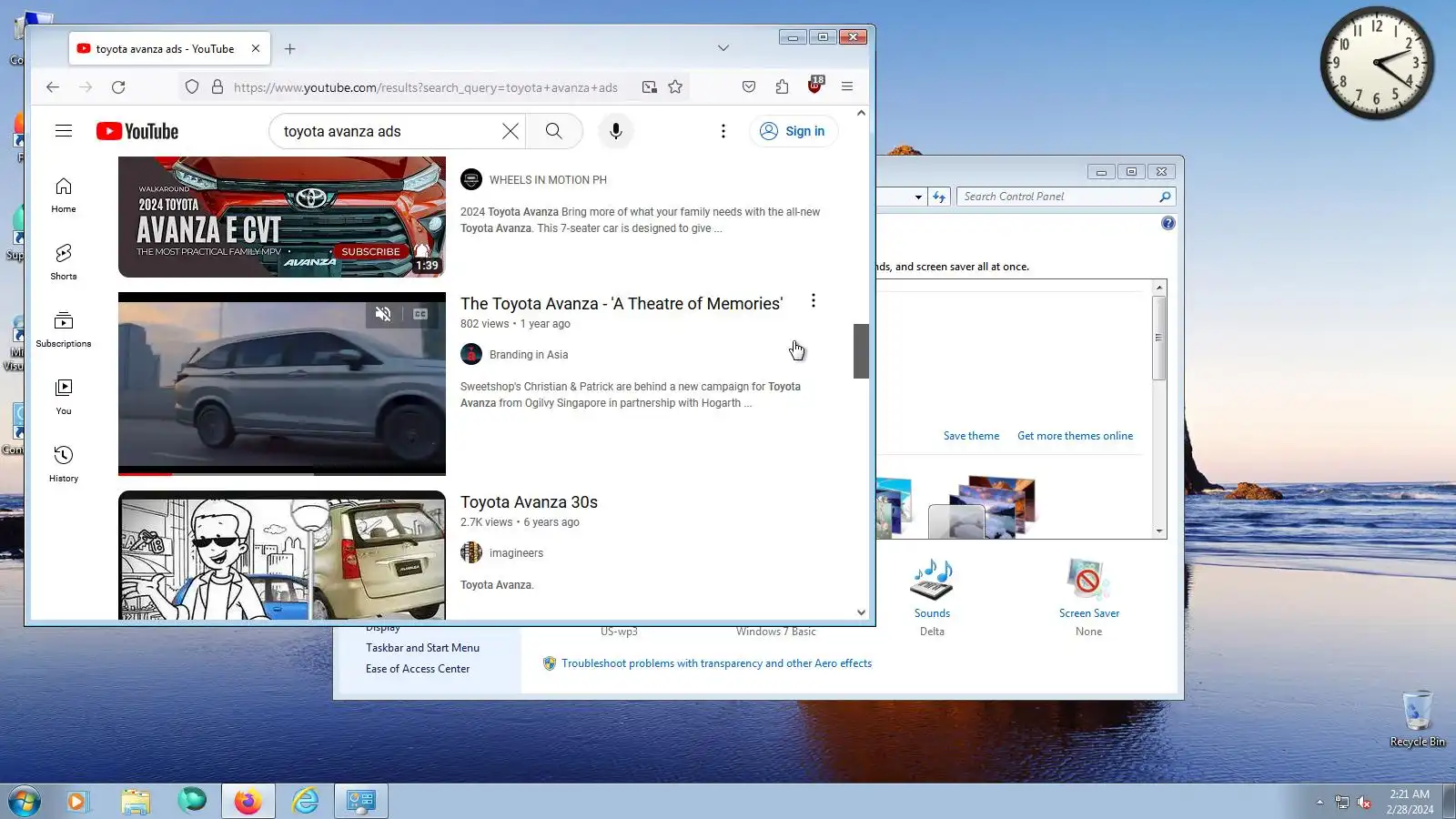Click Save theme link
This screenshot has width=1456, height=819.
coord(971,436)
